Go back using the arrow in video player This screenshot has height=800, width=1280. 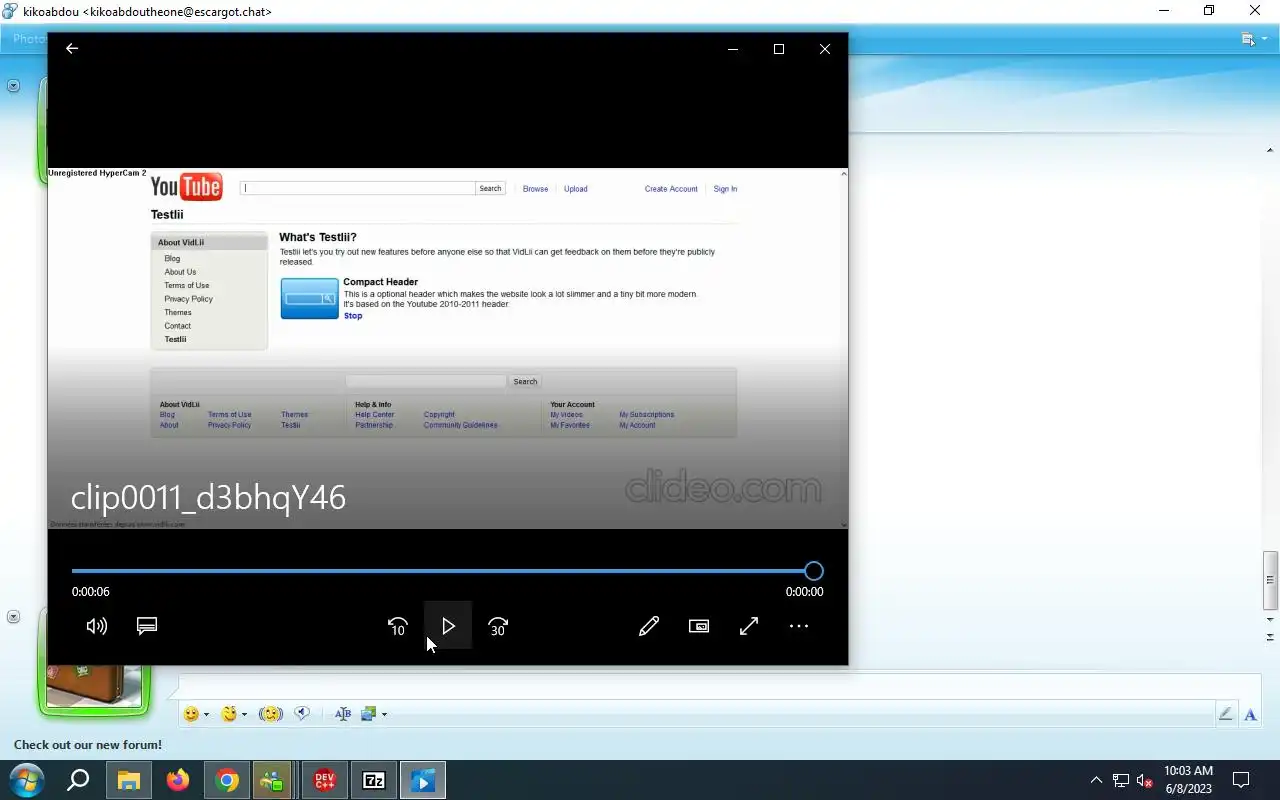point(72,49)
